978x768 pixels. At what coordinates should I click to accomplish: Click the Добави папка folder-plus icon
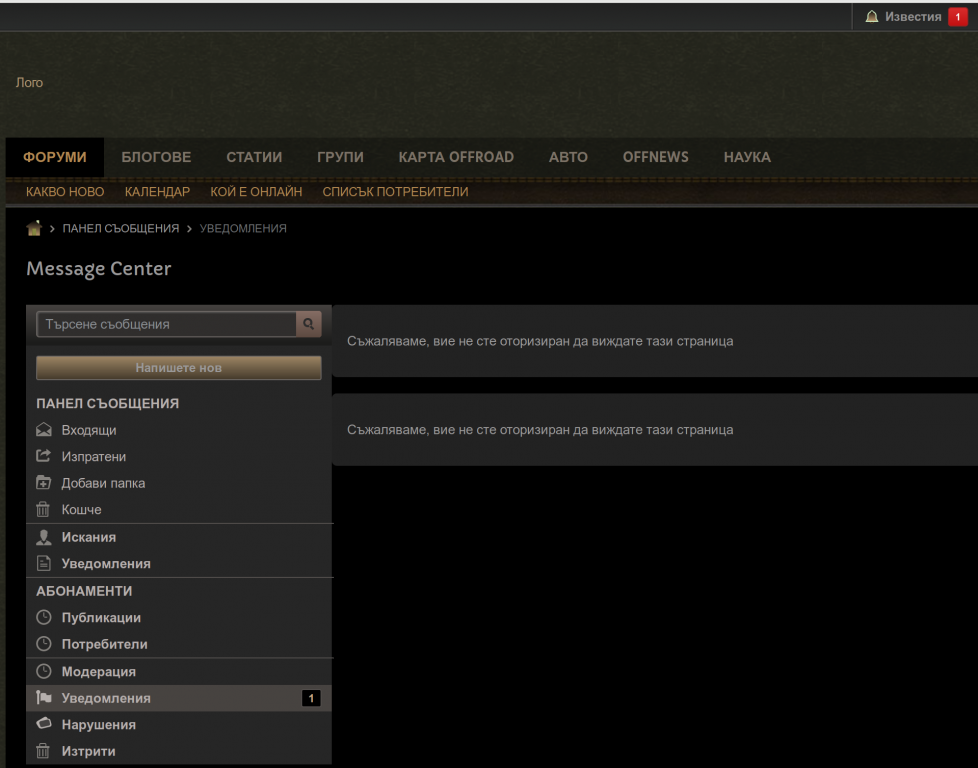pyautogui.click(x=44, y=483)
